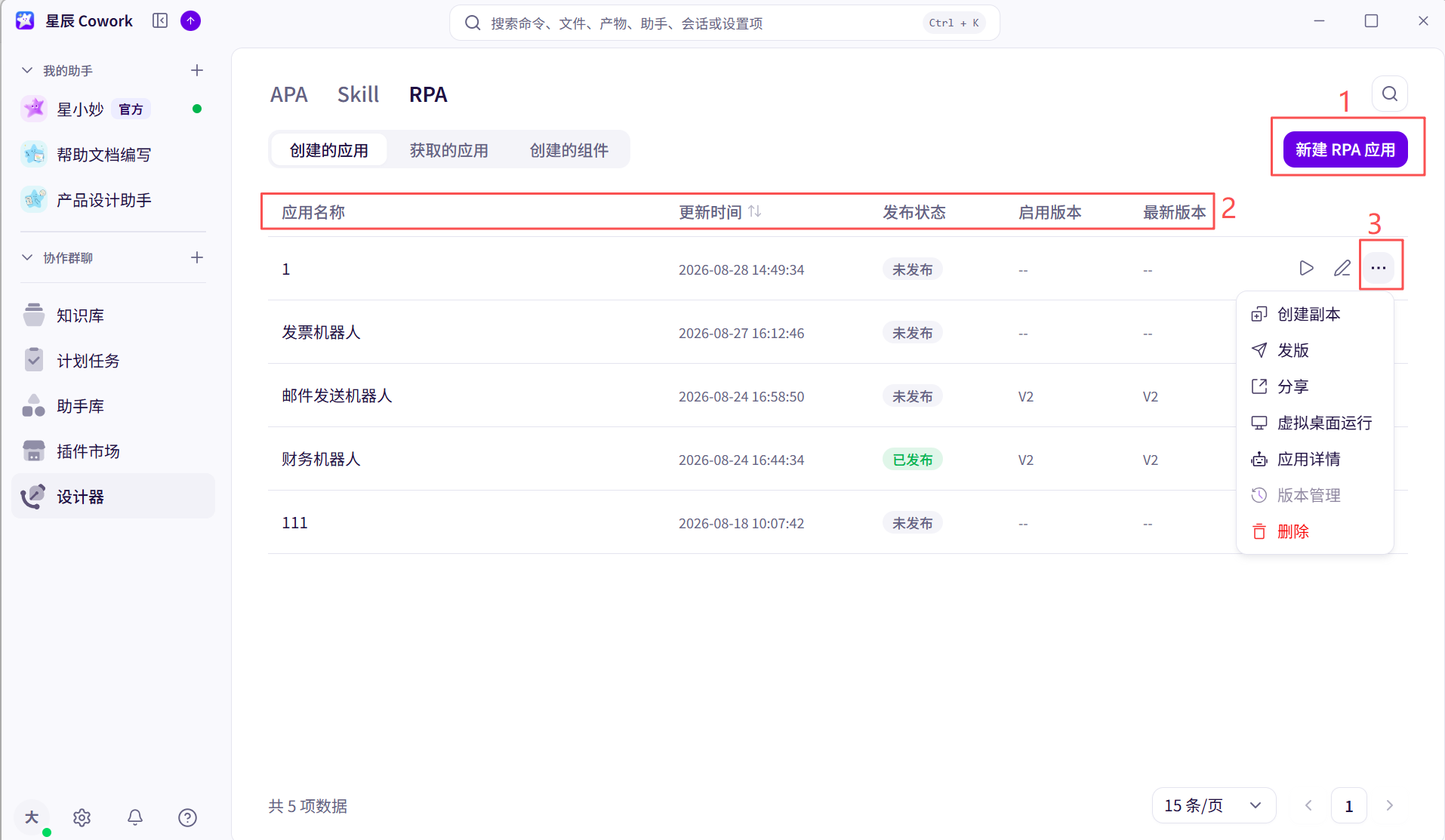
Task: Open the 产品设计助手 assistant
Action: (x=113, y=200)
